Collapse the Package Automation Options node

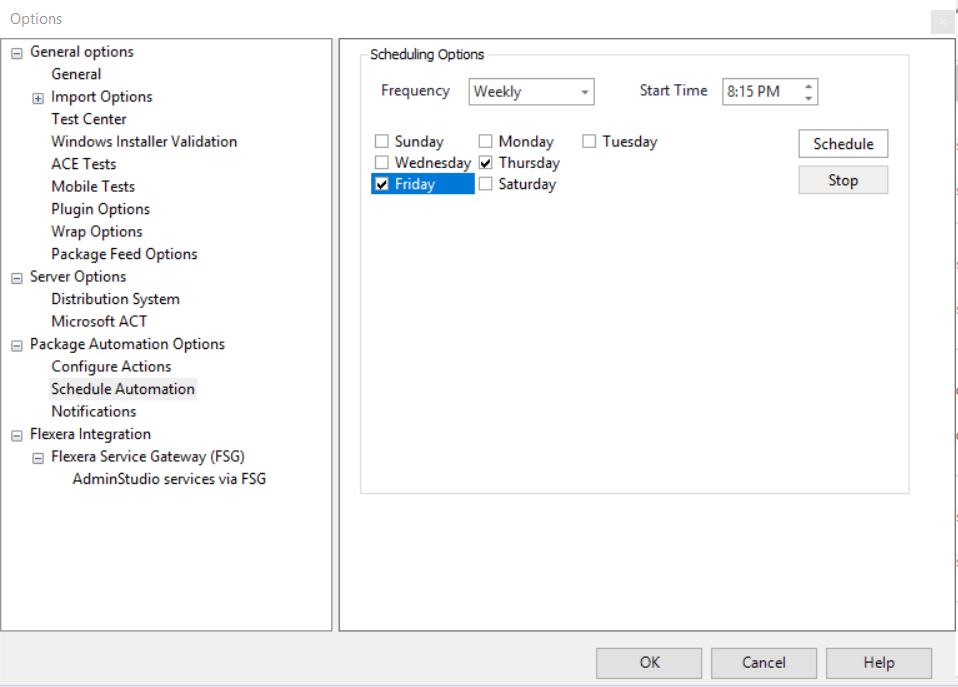(17, 345)
